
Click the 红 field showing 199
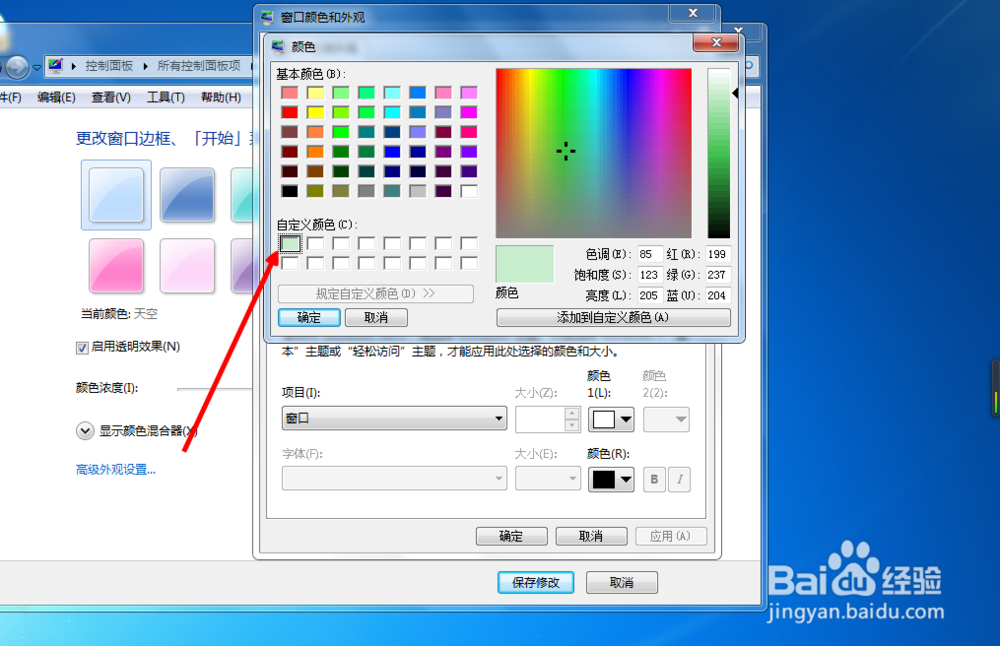click(x=717, y=254)
